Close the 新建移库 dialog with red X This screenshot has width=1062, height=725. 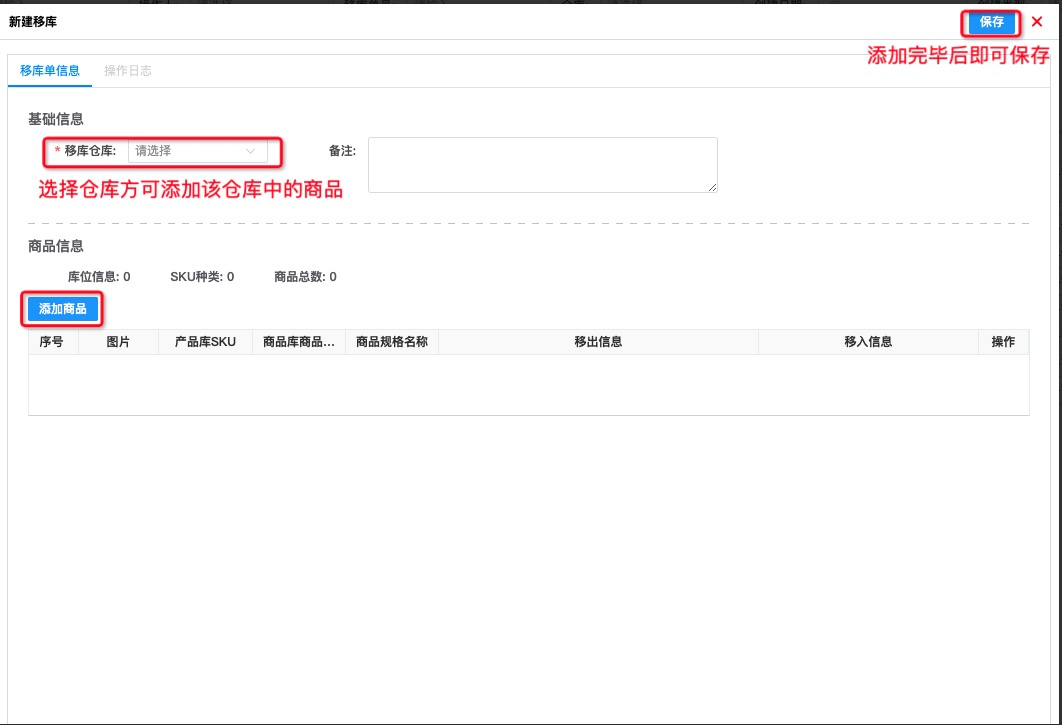coord(1036,22)
